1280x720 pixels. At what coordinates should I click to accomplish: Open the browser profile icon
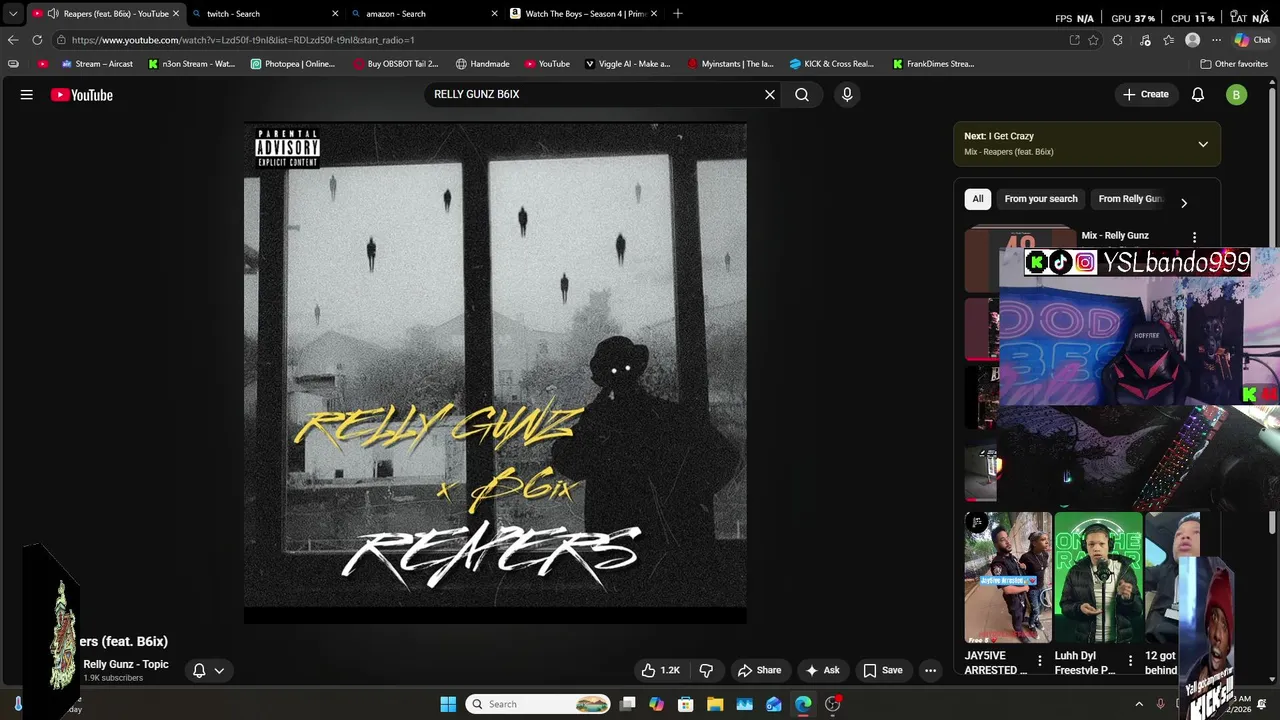[x=1192, y=40]
